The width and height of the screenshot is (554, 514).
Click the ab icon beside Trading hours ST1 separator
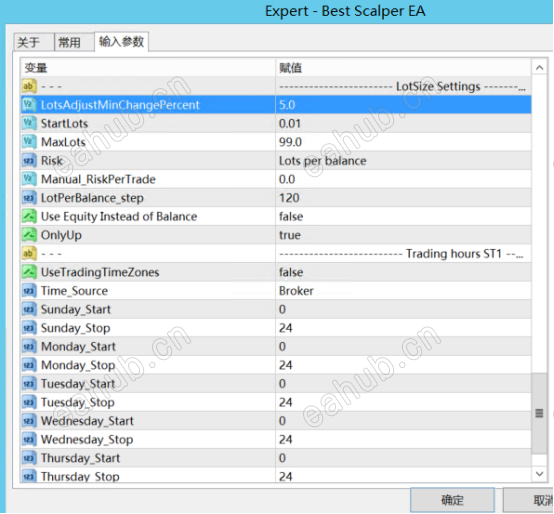(x=29, y=253)
